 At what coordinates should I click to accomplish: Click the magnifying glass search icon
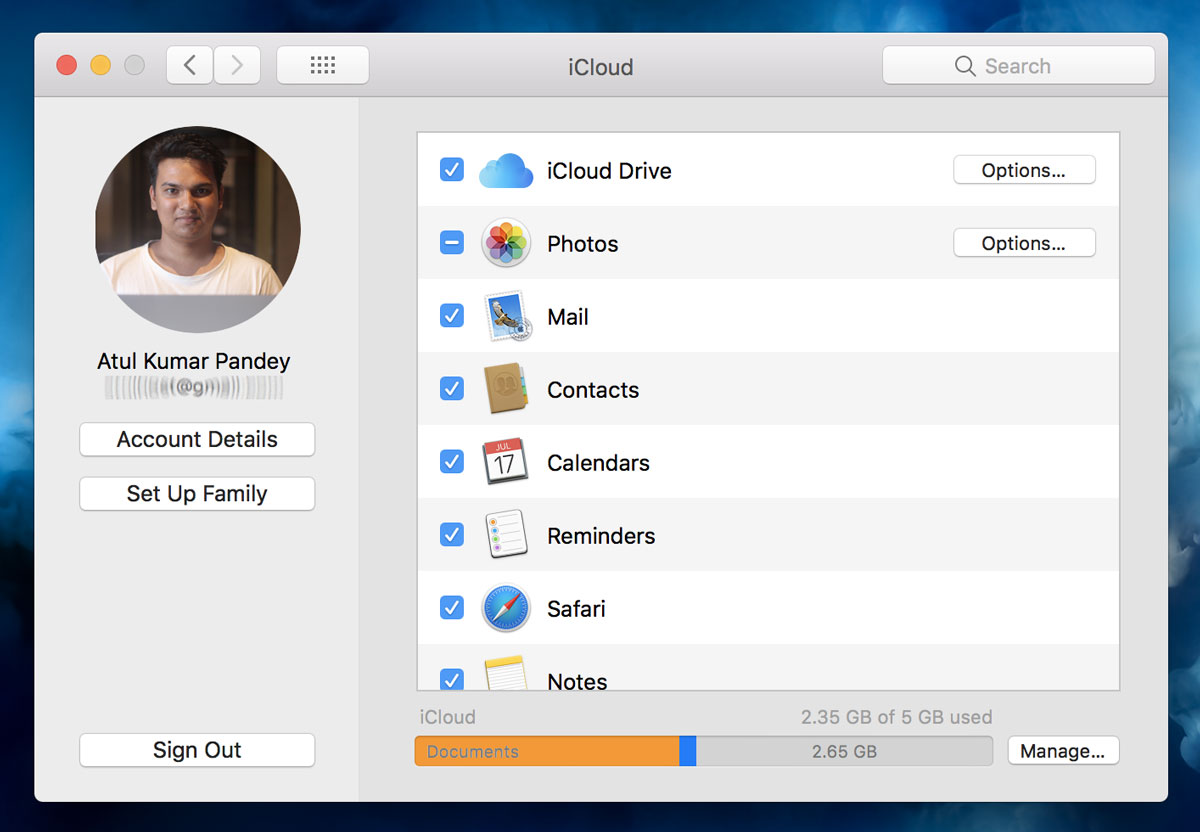click(965, 66)
